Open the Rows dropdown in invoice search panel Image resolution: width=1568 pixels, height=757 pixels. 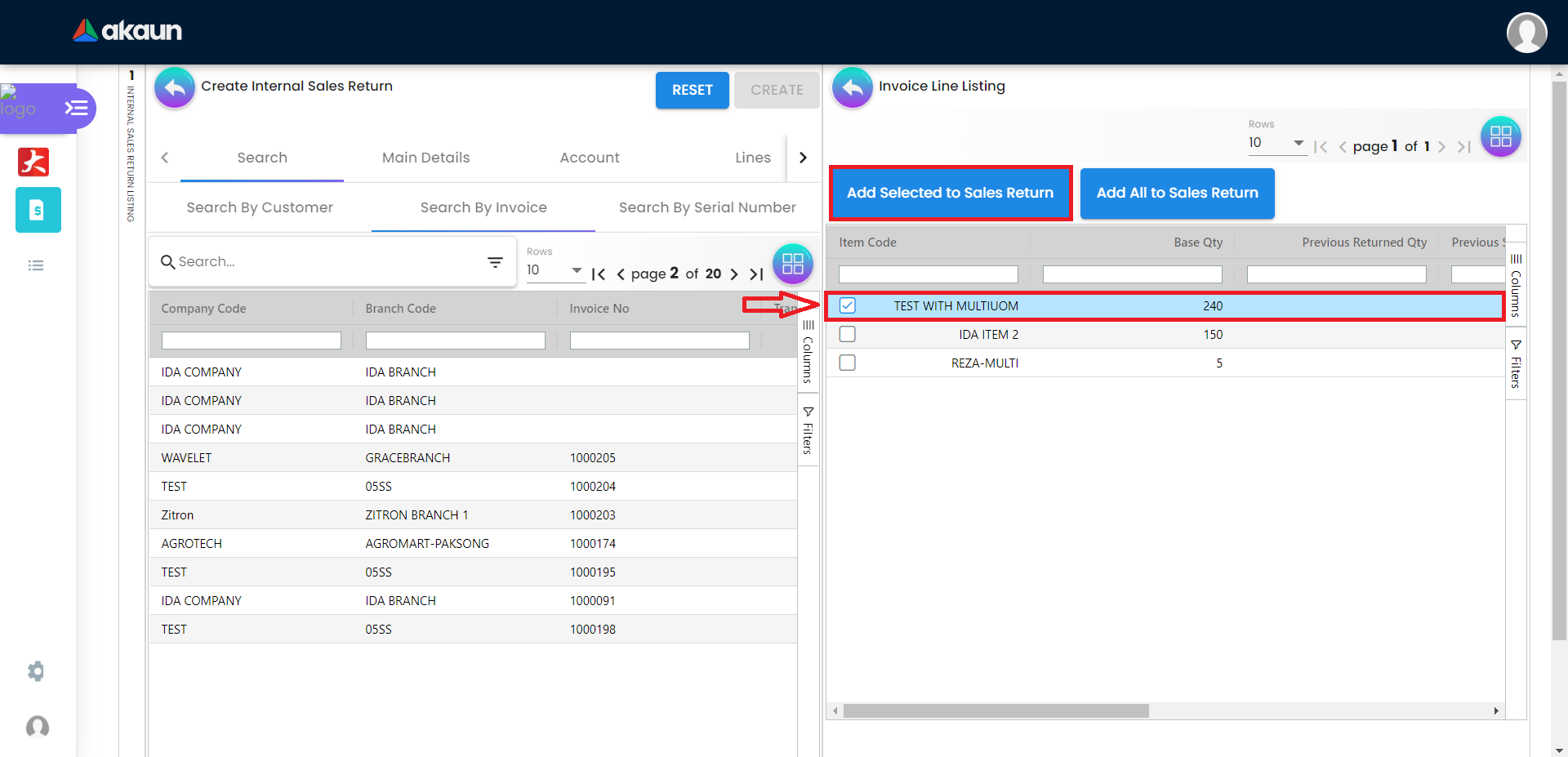[555, 270]
